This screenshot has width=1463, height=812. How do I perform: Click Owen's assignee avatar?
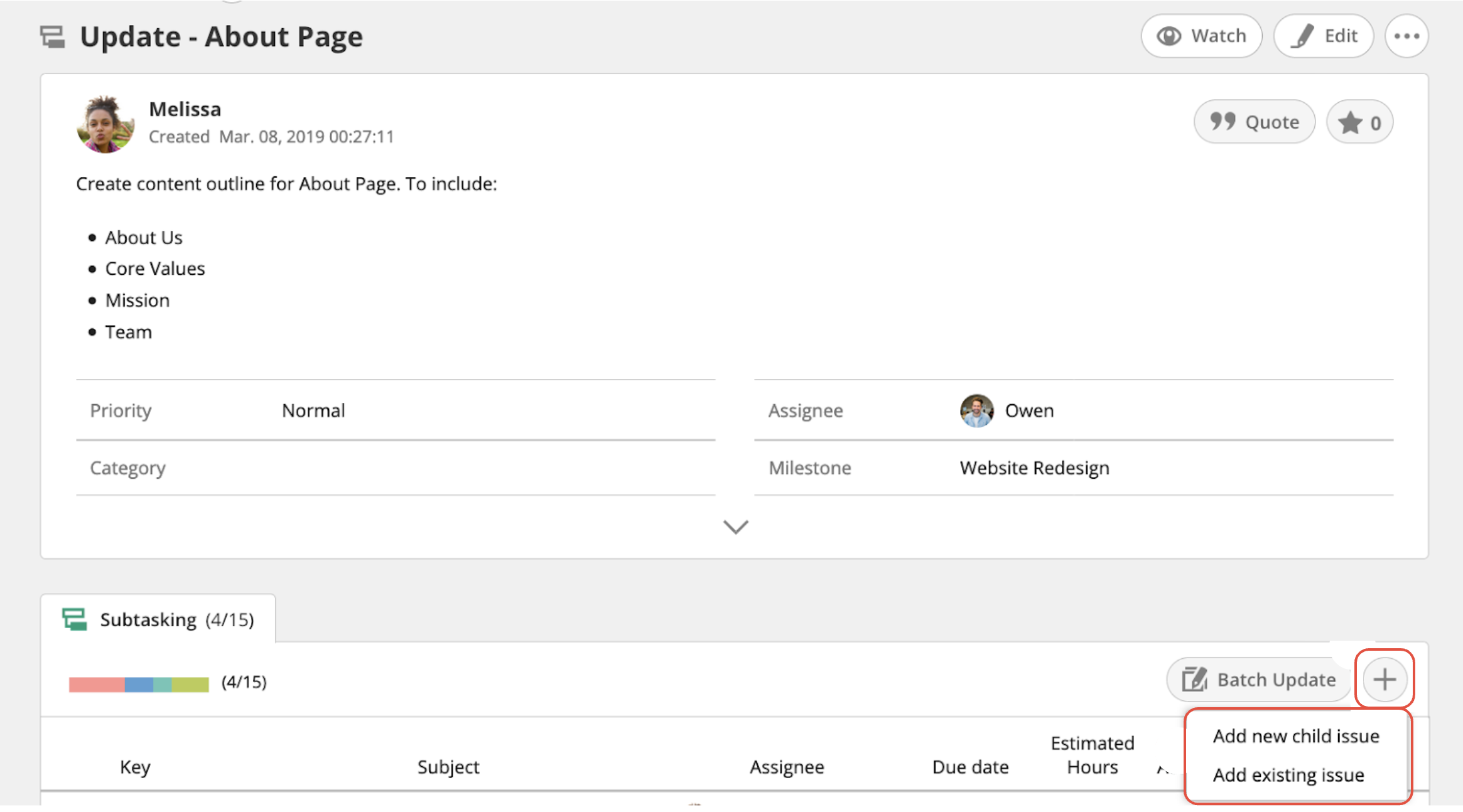pos(976,411)
